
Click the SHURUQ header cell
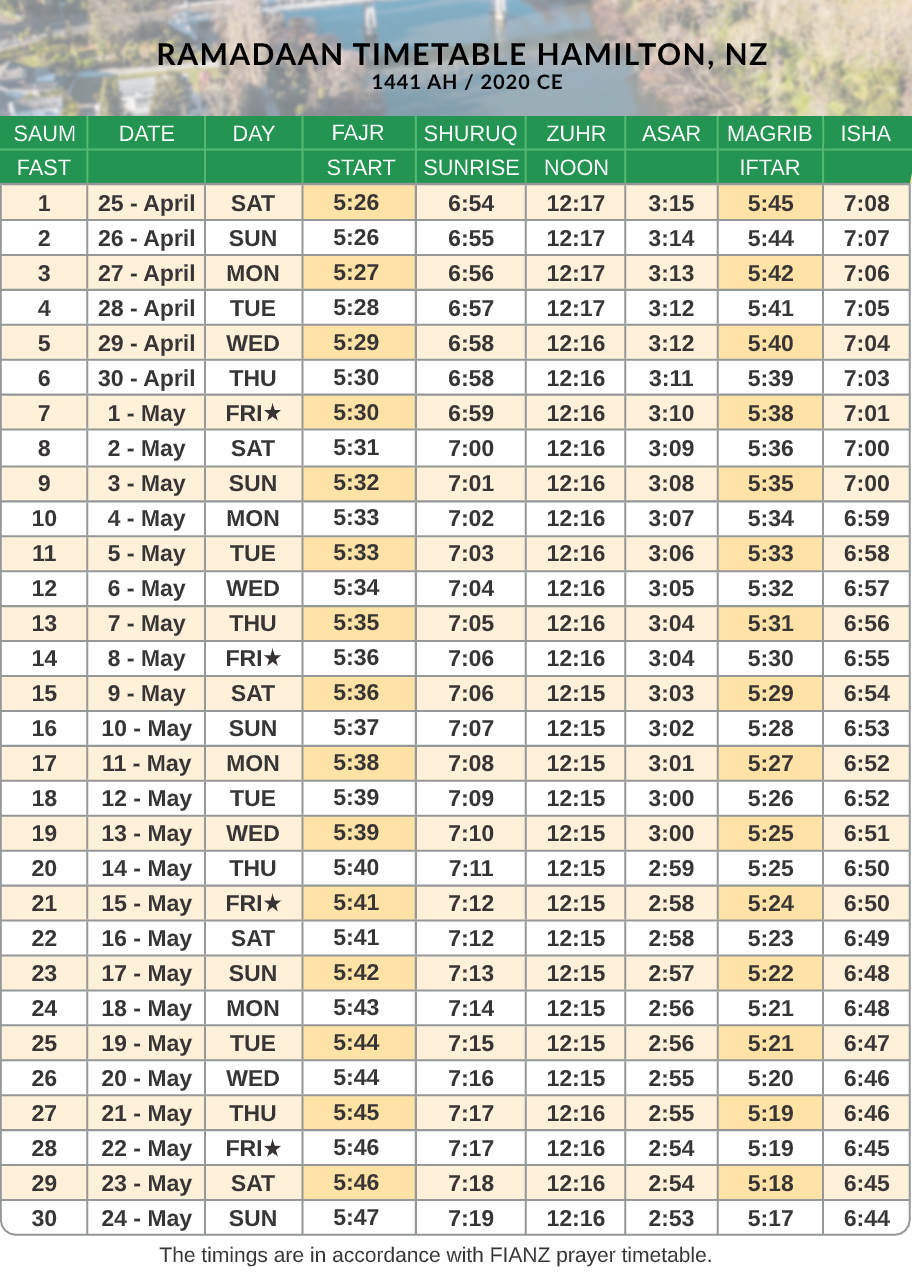[471, 133]
